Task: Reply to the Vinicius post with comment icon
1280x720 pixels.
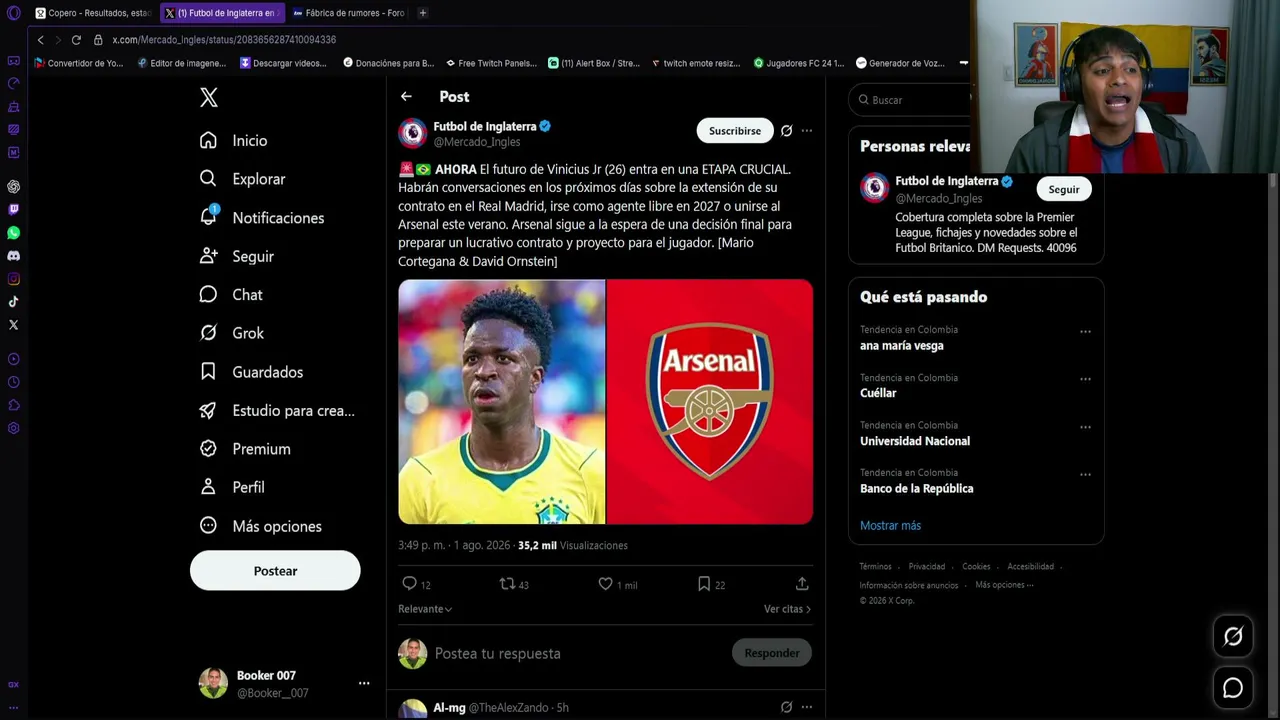Action: tap(409, 584)
